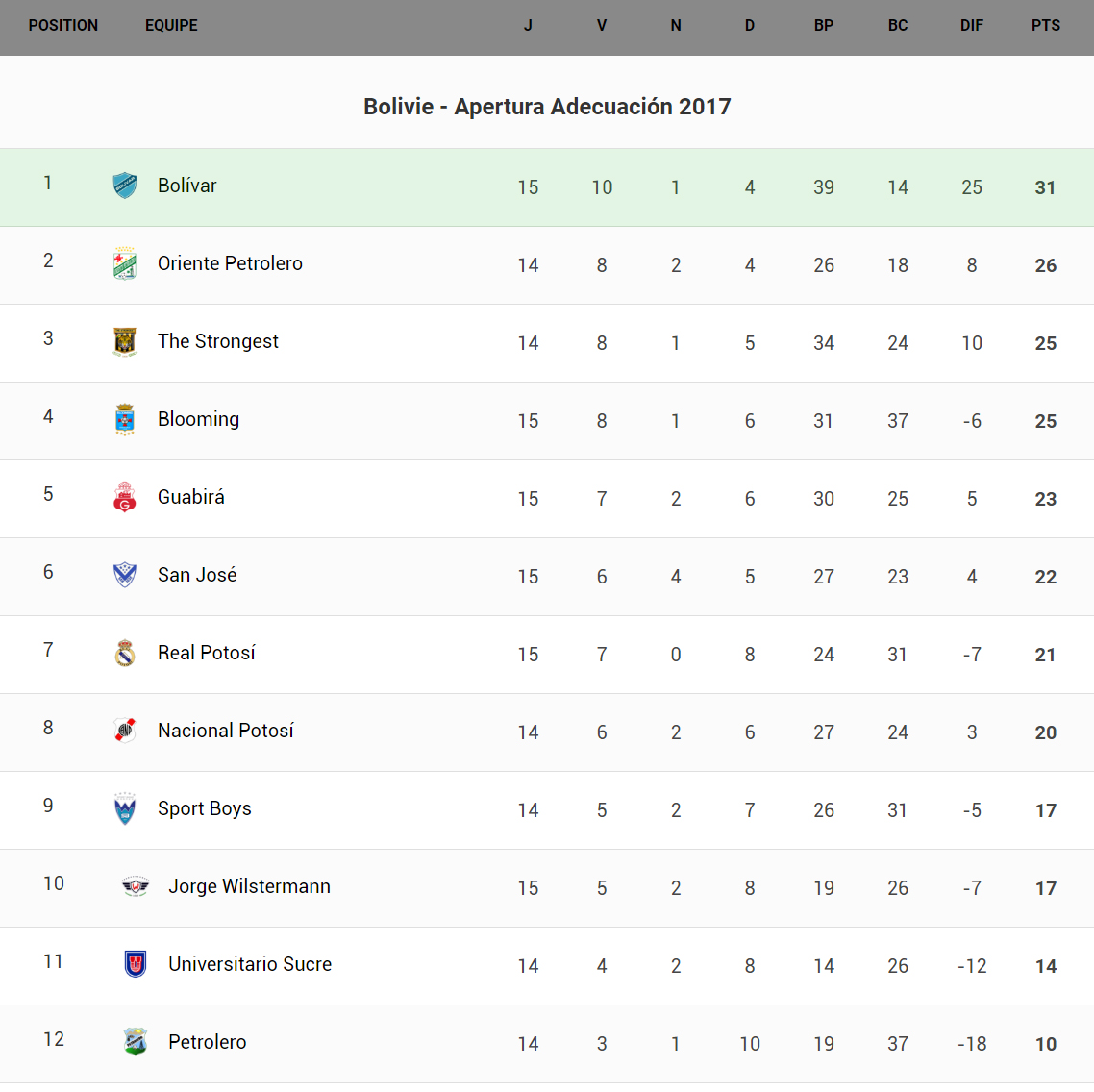Screen dimensions: 1094x1092
Task: Select the Jorge Wilstermann team name
Action: pos(249,886)
